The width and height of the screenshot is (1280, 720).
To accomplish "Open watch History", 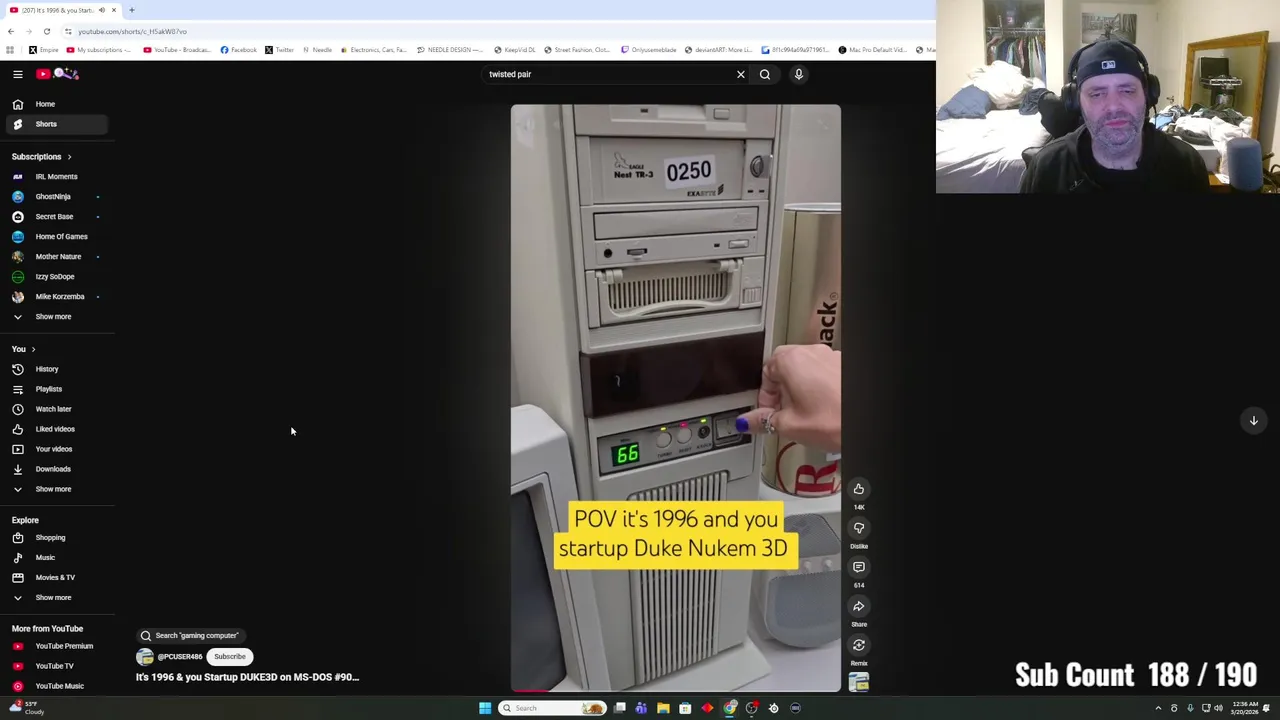I will 57,369.
